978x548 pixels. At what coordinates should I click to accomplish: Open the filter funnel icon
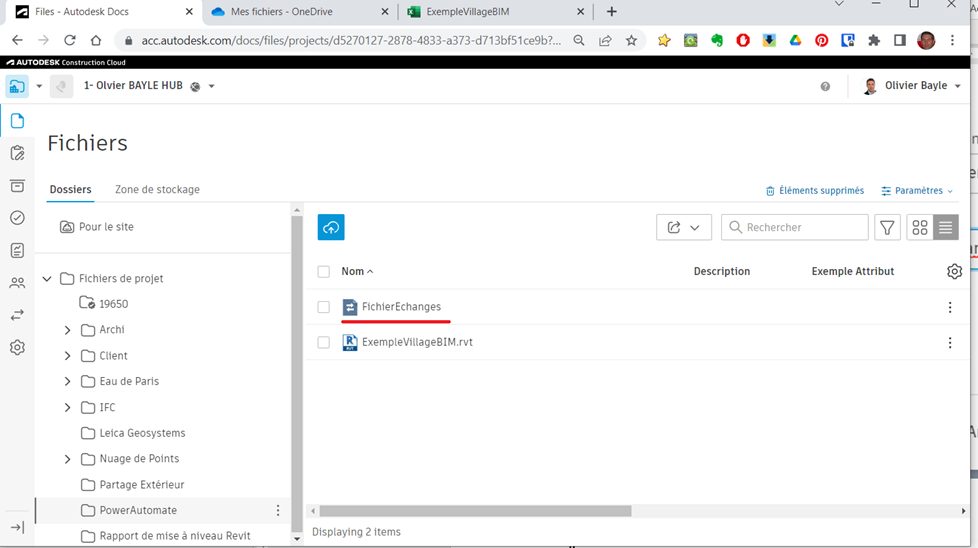(887, 227)
